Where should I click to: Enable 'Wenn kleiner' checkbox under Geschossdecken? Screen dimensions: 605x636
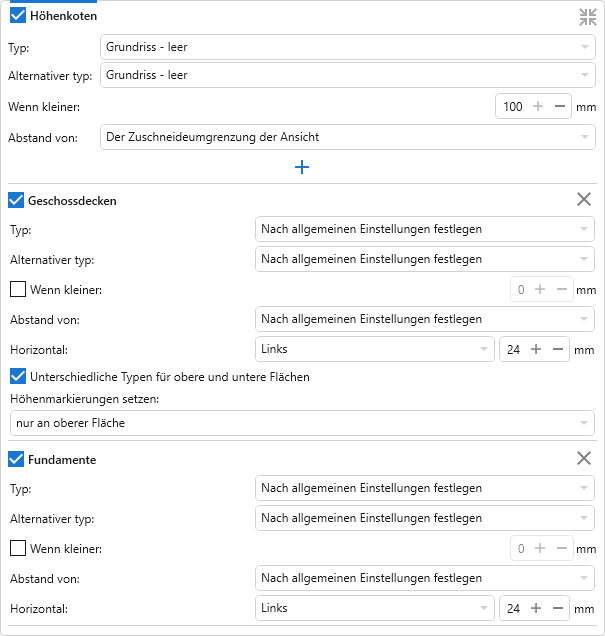point(17,289)
